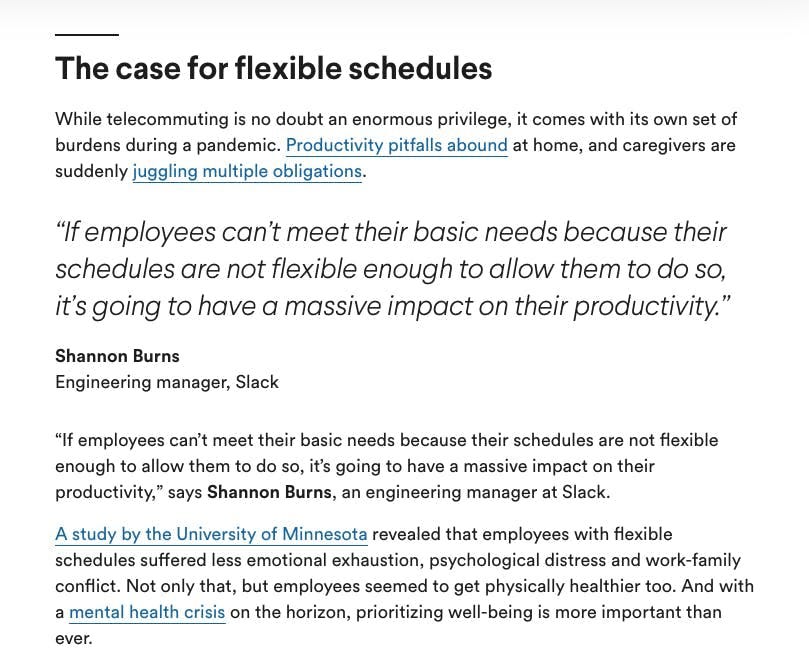Click the text "at home, and caregivers are"
This screenshot has height=669, width=809.
click(x=624, y=145)
